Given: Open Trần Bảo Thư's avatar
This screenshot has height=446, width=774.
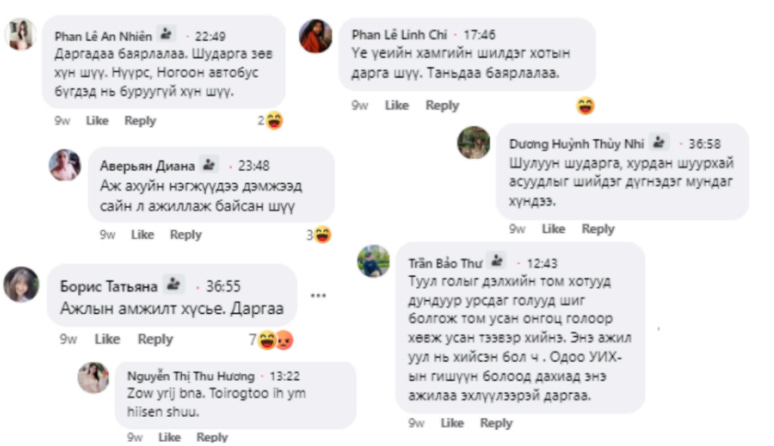Looking at the screenshot, I should pos(373,261).
